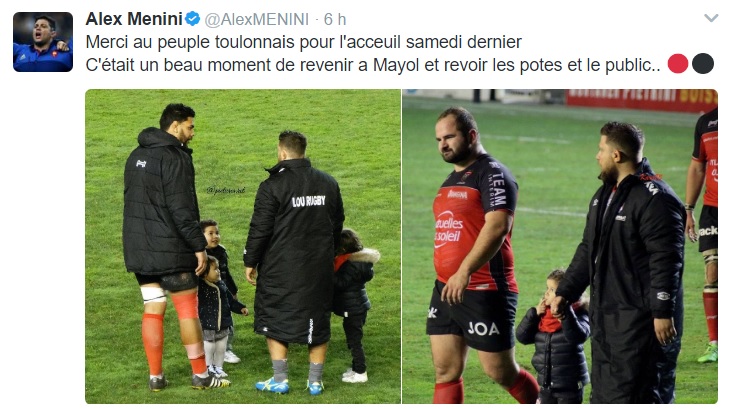This screenshot has width=732, height=409.
Task: Open the left photo of the tweet
Action: [x=243, y=247]
